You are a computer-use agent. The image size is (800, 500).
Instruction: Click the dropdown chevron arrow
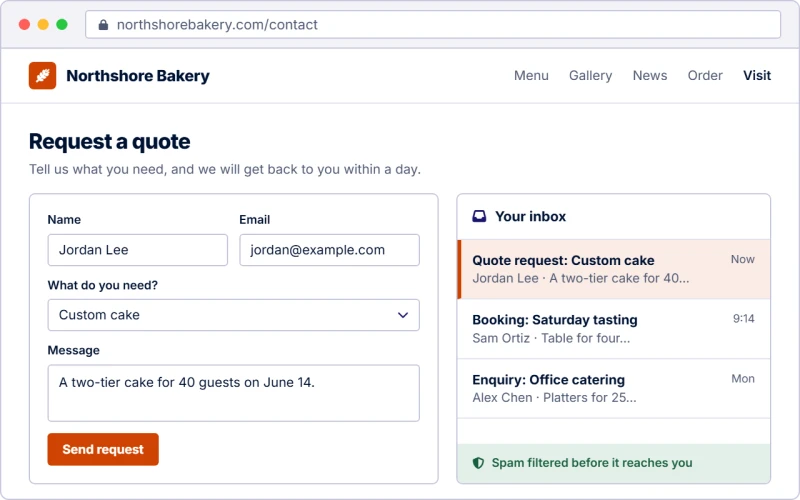pyautogui.click(x=403, y=315)
